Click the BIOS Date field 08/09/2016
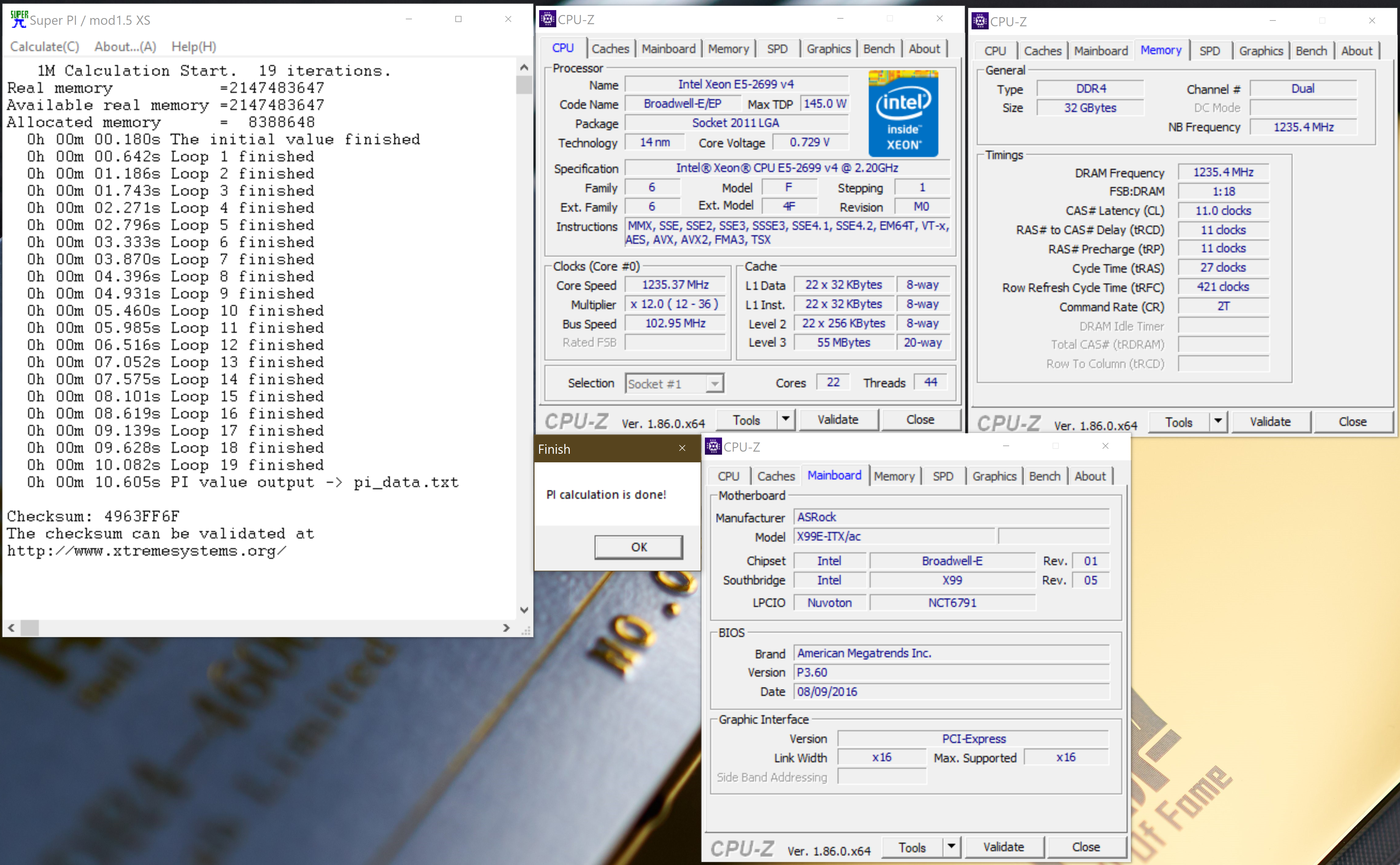This screenshot has height=865, width=1400. tap(951, 692)
